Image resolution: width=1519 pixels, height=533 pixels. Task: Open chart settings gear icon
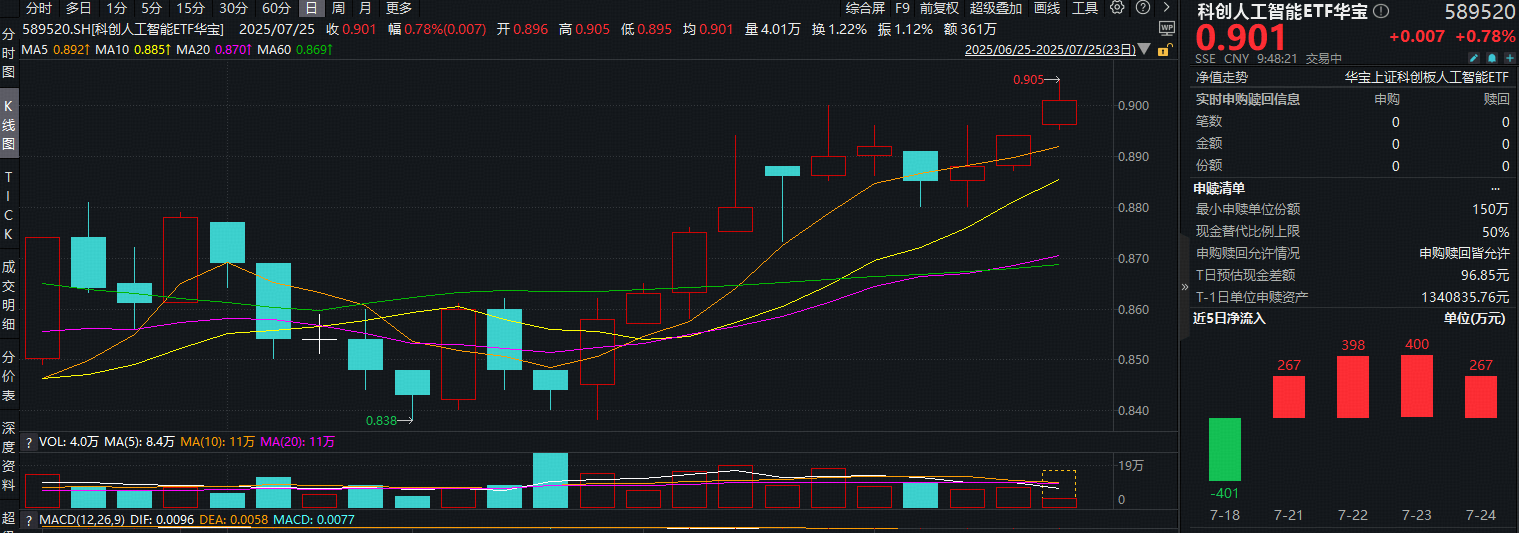1117,8
